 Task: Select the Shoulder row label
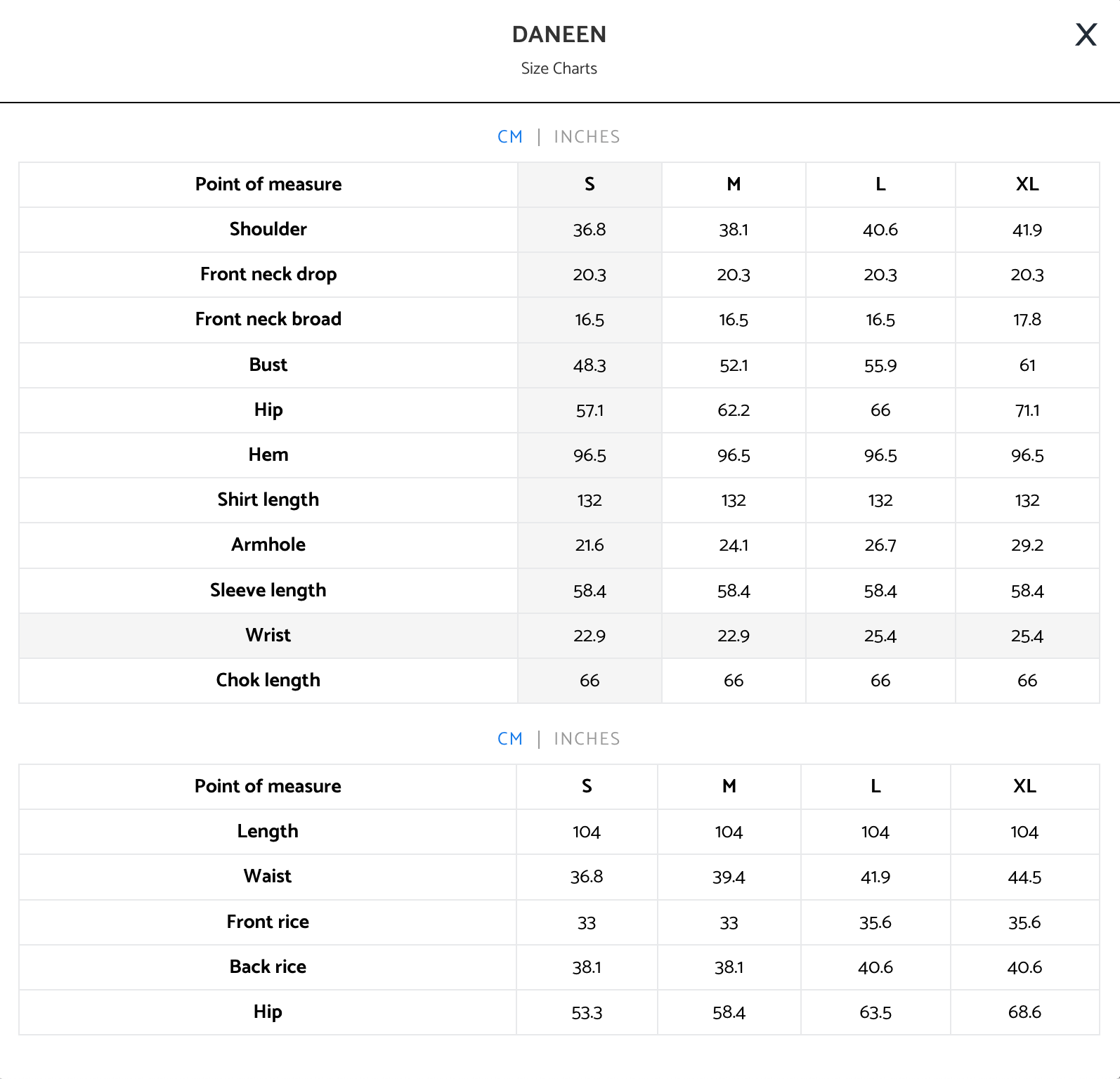(x=268, y=230)
